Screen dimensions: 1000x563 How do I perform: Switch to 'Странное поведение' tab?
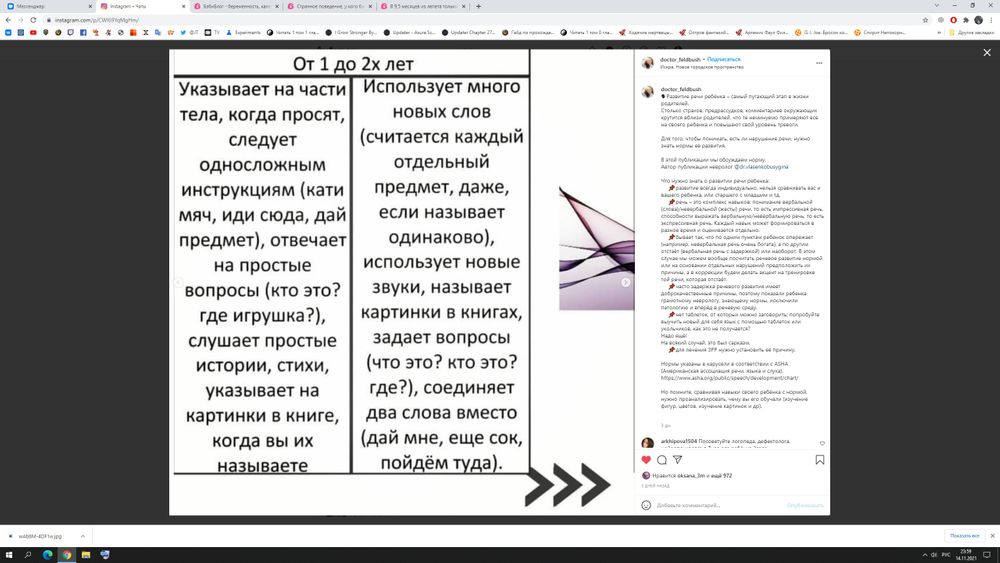(329, 6)
